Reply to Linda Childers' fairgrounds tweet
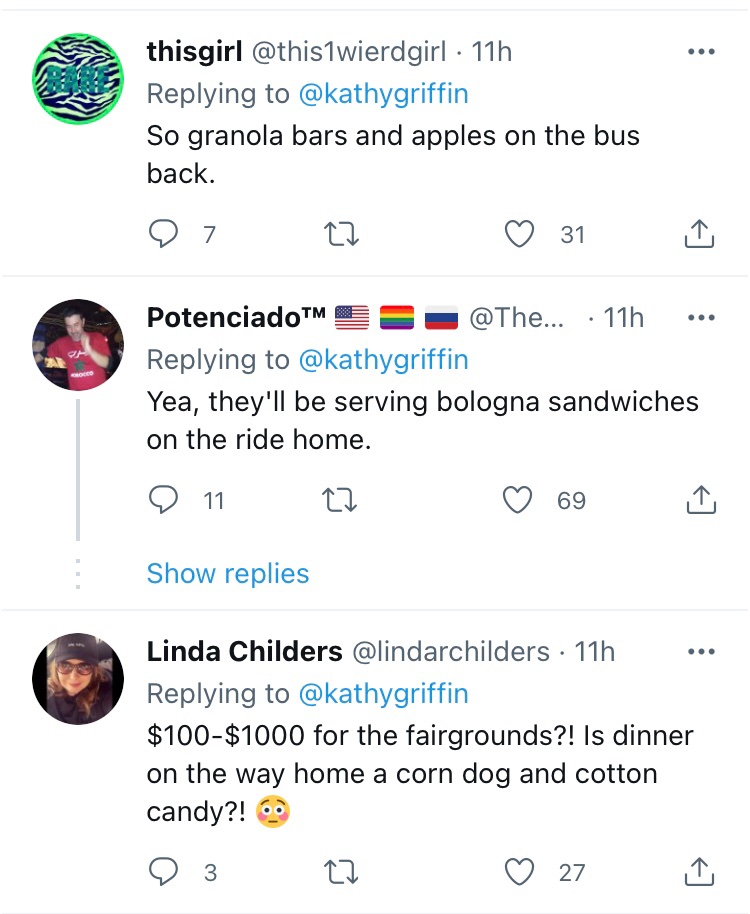 [163, 872]
